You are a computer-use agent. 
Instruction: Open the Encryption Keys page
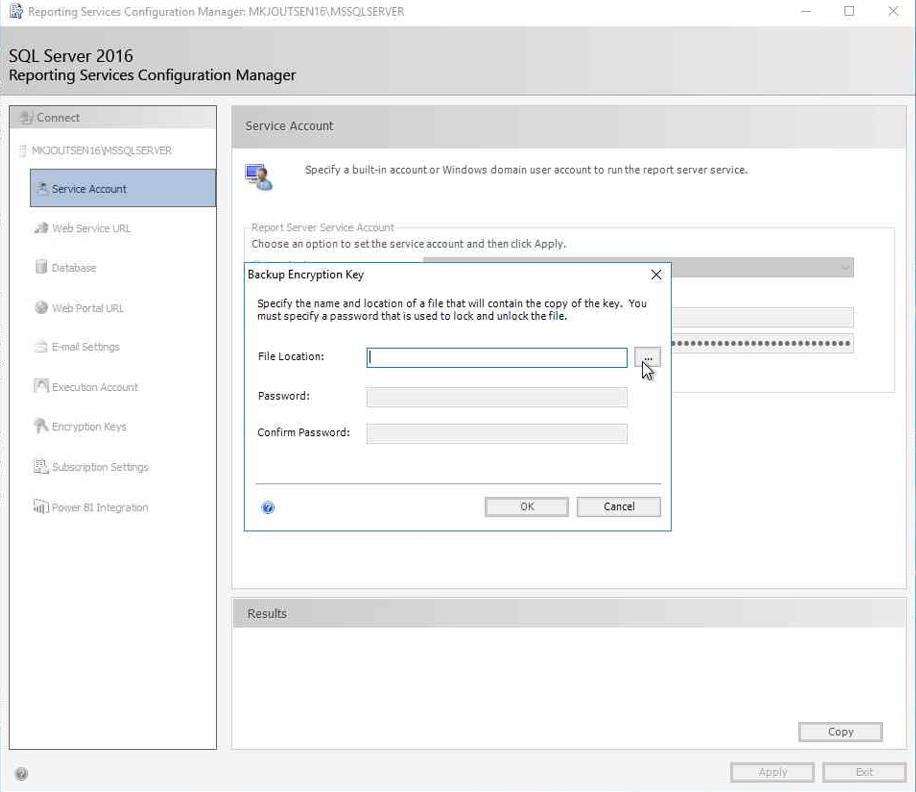(89, 426)
